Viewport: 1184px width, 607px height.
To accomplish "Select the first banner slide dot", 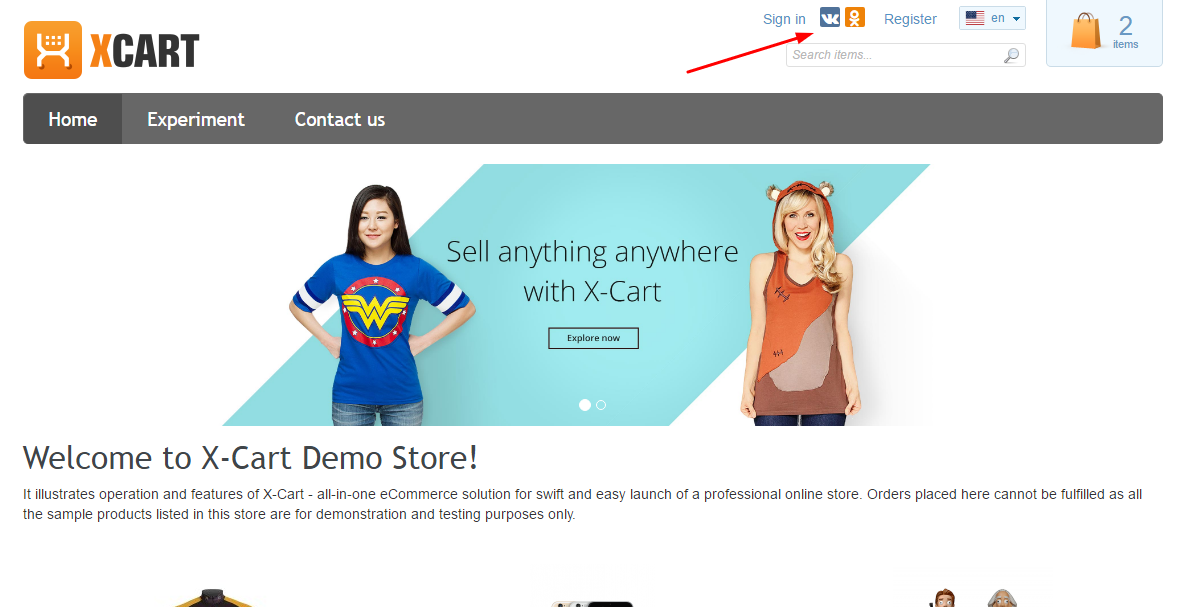I will (x=585, y=405).
